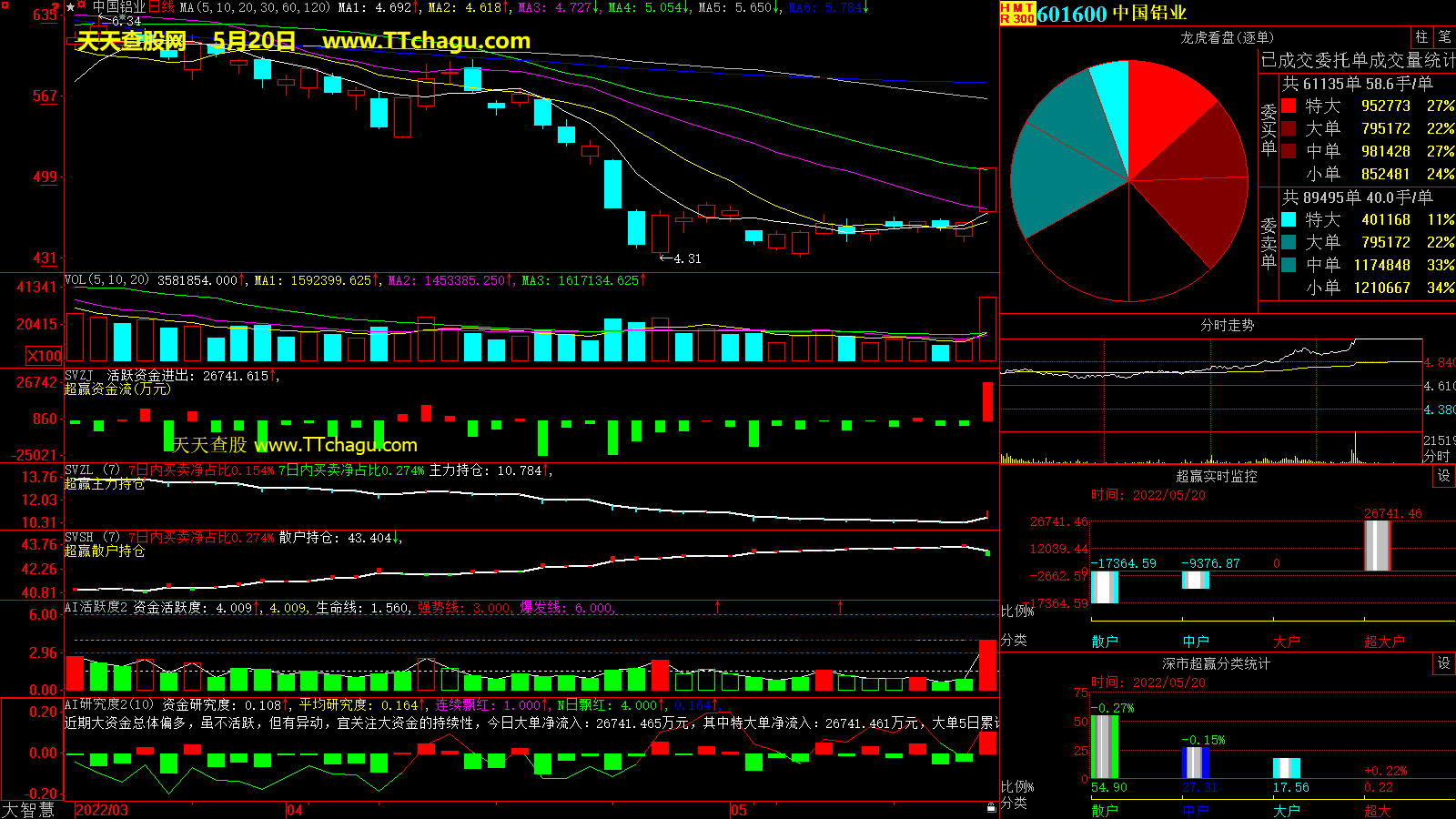Switch to 柱 bar view
Viewport: 1456px width, 819px height.
[1421, 37]
